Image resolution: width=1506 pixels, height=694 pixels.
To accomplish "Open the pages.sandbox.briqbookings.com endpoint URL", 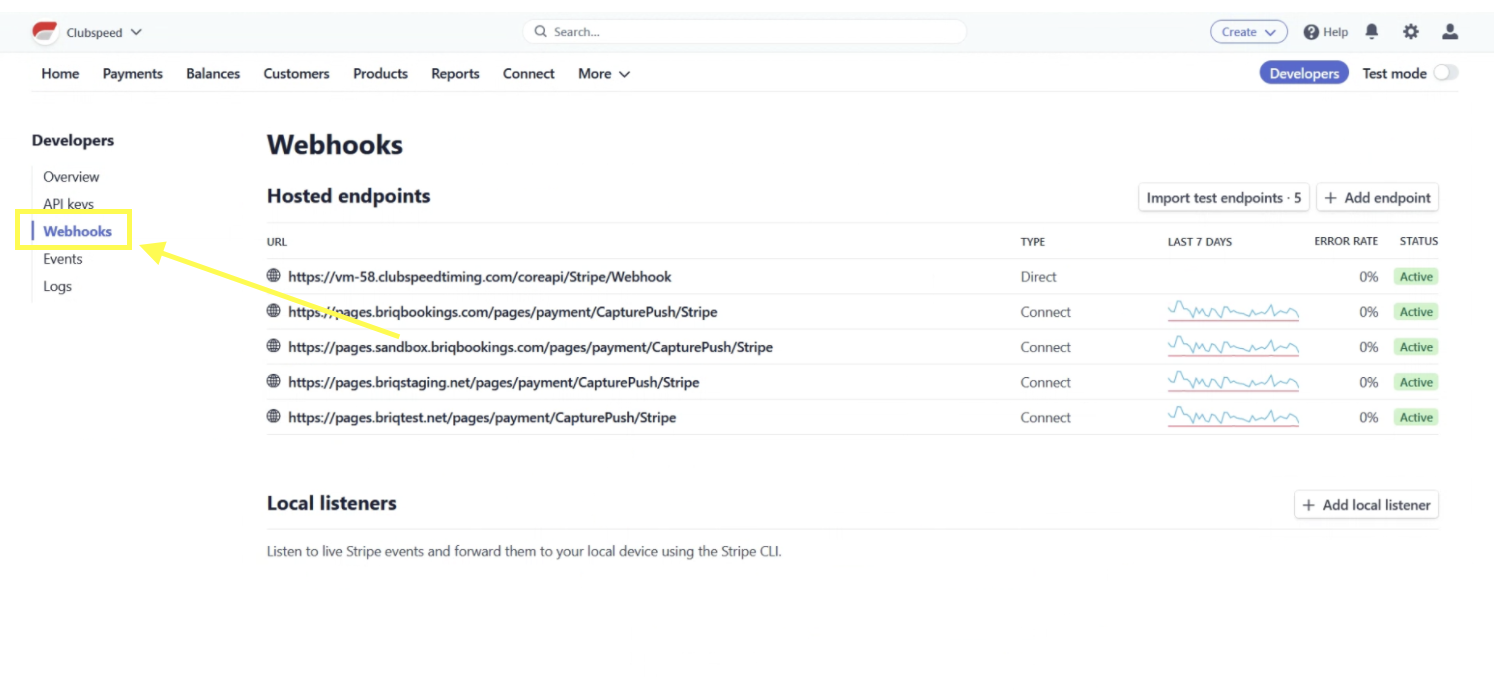I will tap(530, 347).
